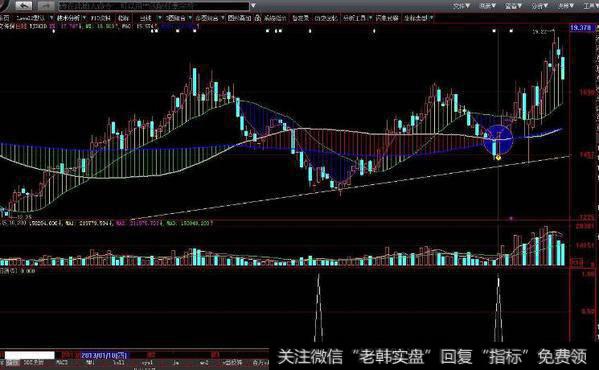Open the 工具 menu at top right
The height and width of the screenshot is (370, 599).
point(590,6)
